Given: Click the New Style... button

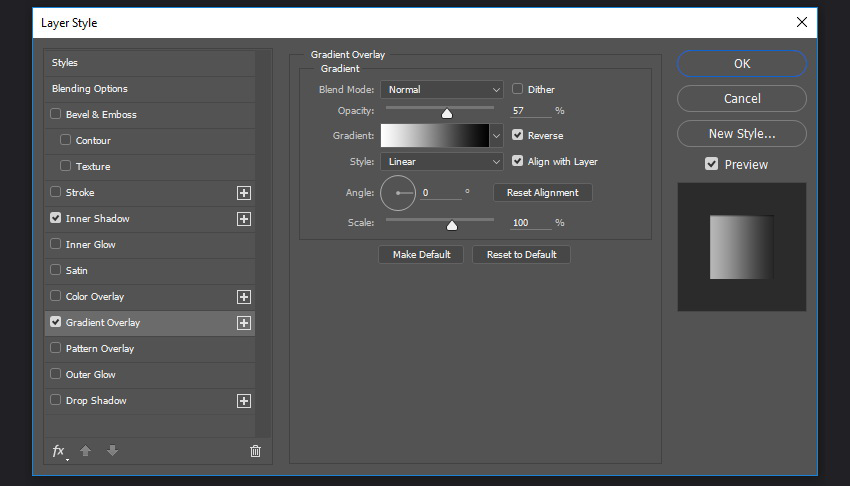Looking at the screenshot, I should tap(742, 133).
